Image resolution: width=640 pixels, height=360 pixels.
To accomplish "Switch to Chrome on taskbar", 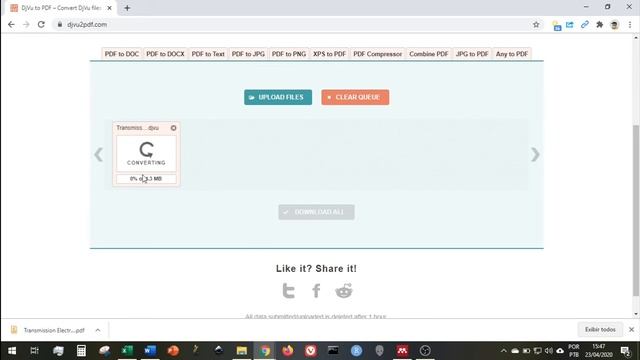I will point(265,351).
